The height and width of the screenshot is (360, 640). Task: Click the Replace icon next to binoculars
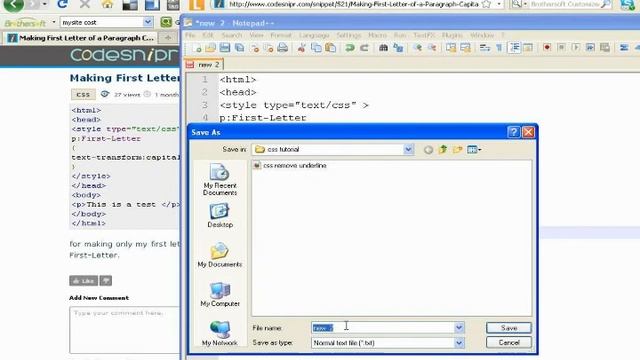click(398, 48)
